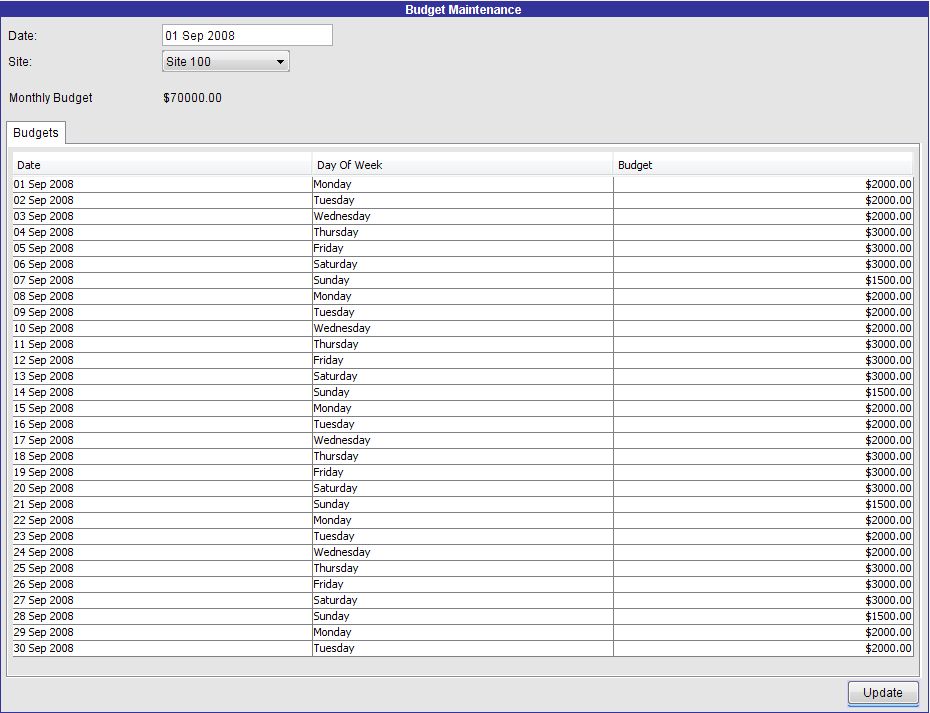Open the Site dropdown
This screenshot has width=930, height=713.
point(226,62)
